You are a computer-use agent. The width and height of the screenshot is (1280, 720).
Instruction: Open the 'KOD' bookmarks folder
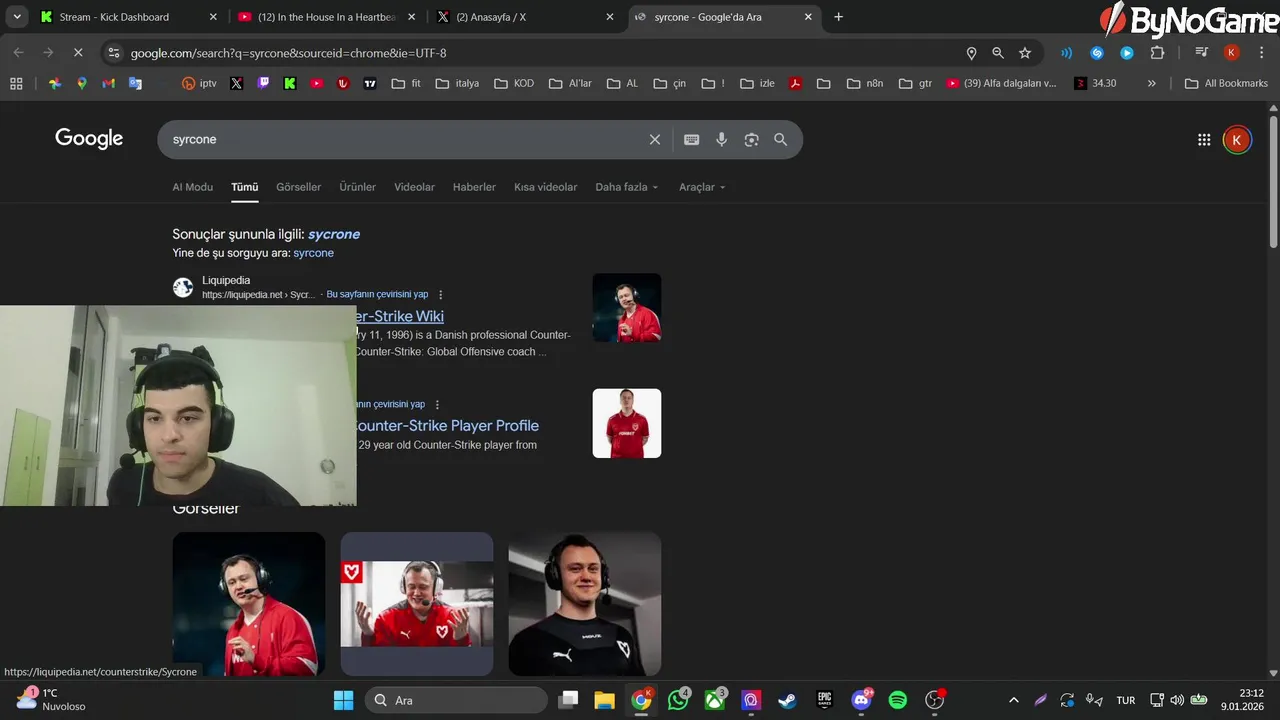tap(514, 83)
